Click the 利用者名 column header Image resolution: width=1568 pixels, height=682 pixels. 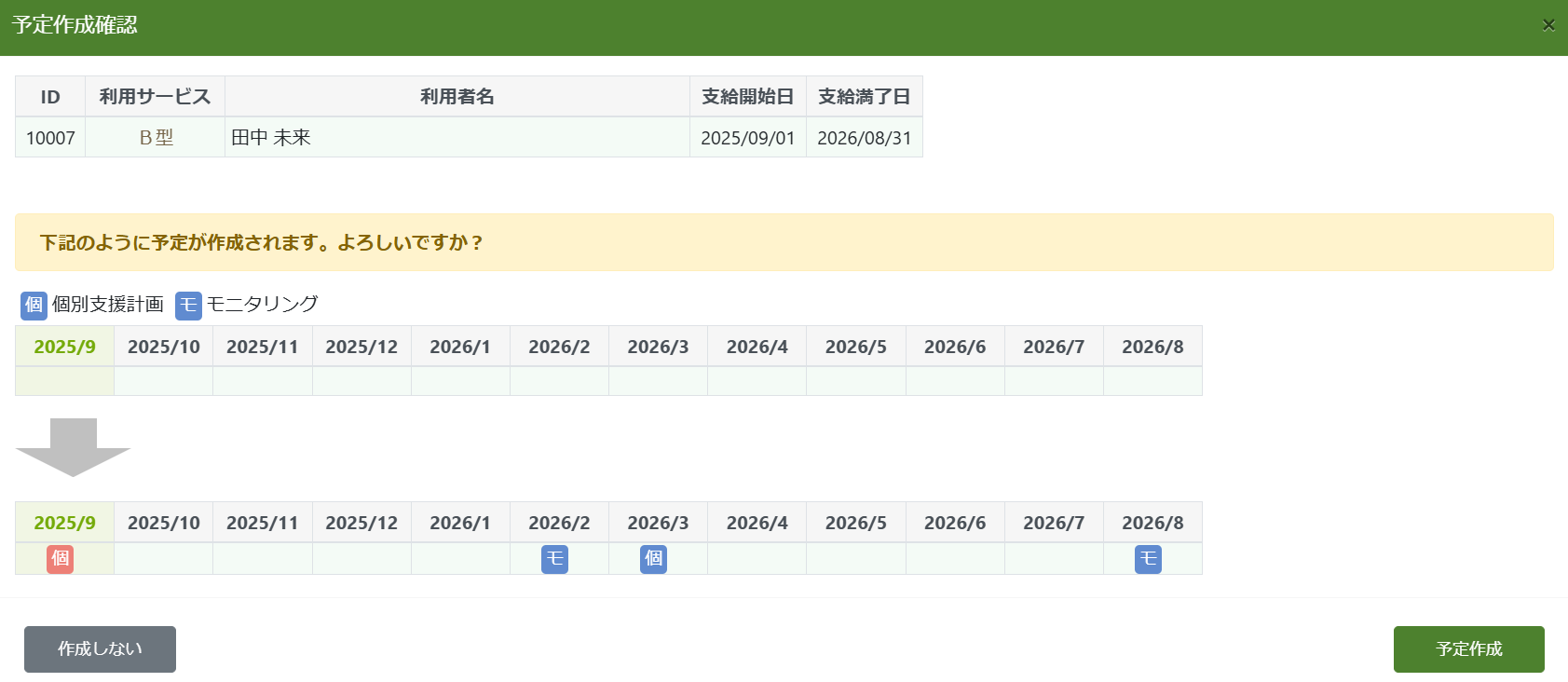457,97
